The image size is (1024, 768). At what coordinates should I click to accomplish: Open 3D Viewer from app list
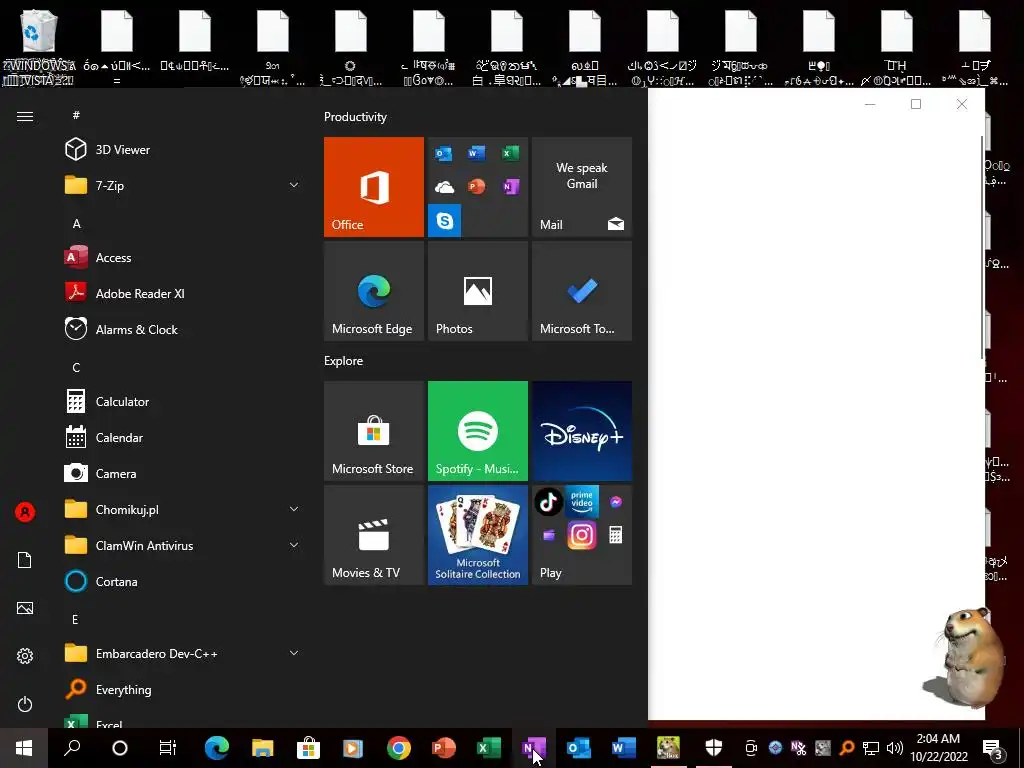click(x=180, y=150)
